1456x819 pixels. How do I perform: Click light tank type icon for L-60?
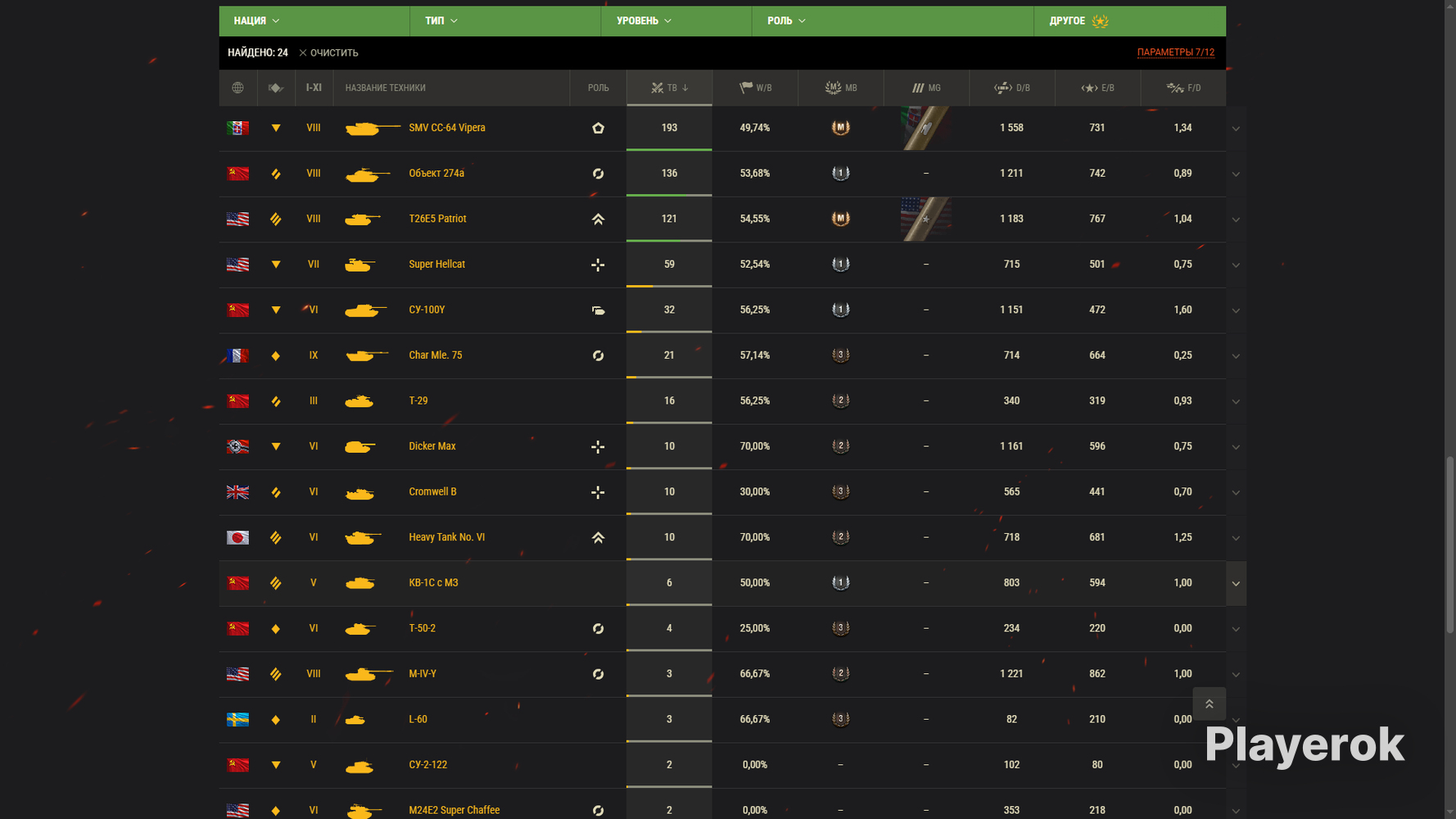[x=276, y=720]
